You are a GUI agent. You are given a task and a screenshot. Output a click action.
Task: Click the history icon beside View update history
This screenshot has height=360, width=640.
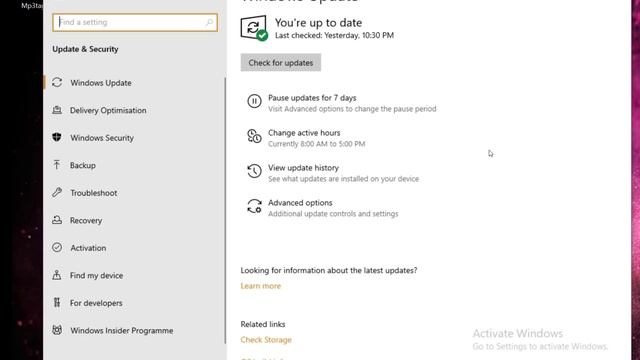254,171
